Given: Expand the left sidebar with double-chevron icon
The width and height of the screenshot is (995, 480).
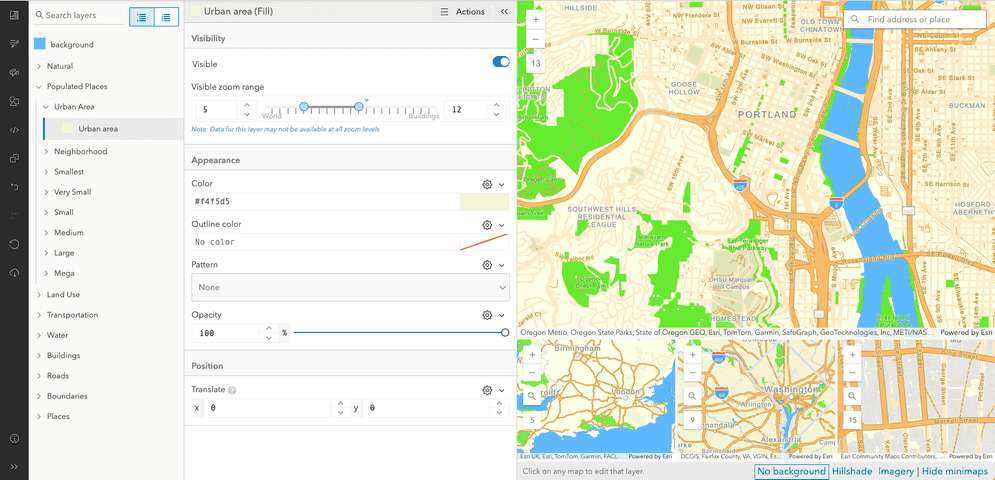Looking at the screenshot, I should tap(14, 466).
